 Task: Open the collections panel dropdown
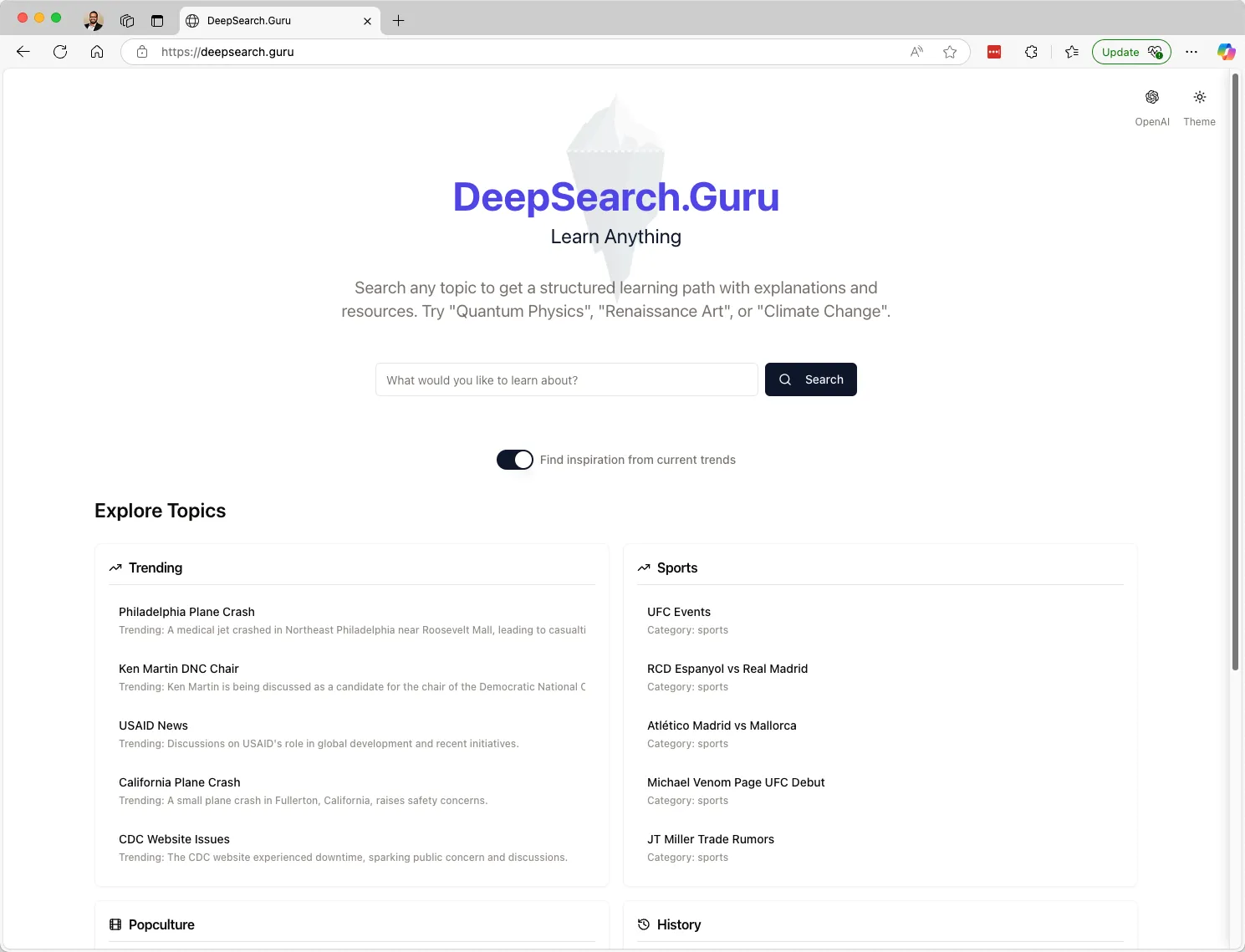1071,51
